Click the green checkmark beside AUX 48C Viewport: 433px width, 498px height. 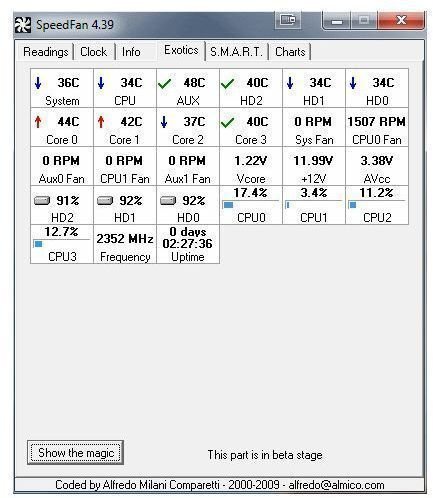pyautogui.click(x=165, y=84)
